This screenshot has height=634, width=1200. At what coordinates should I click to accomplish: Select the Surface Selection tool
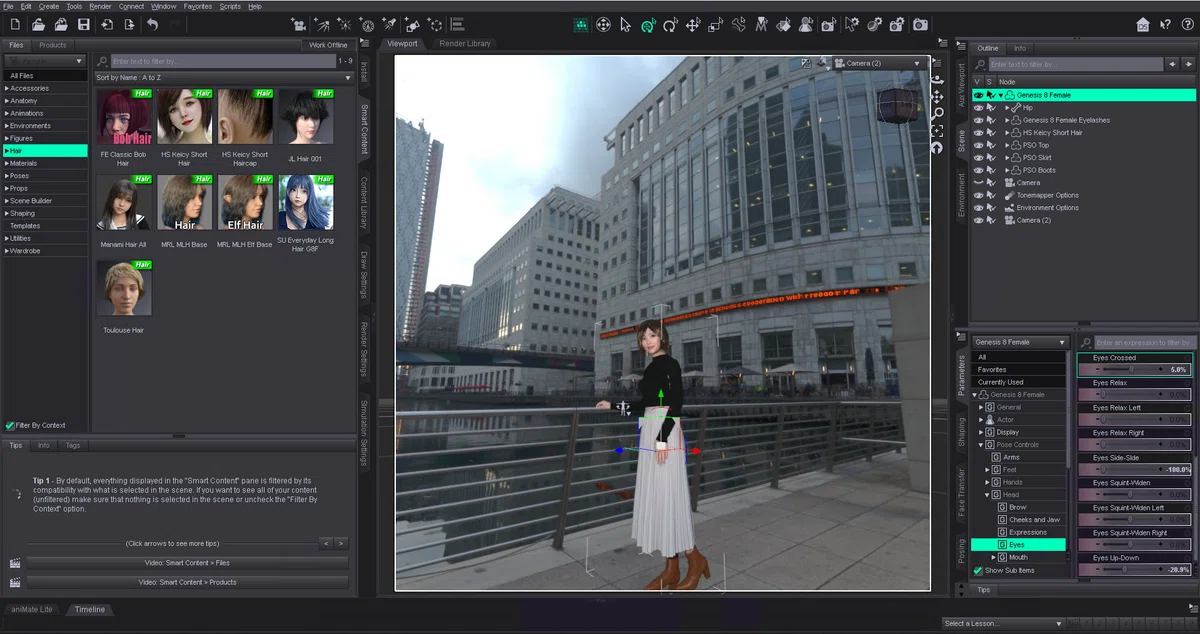784,25
